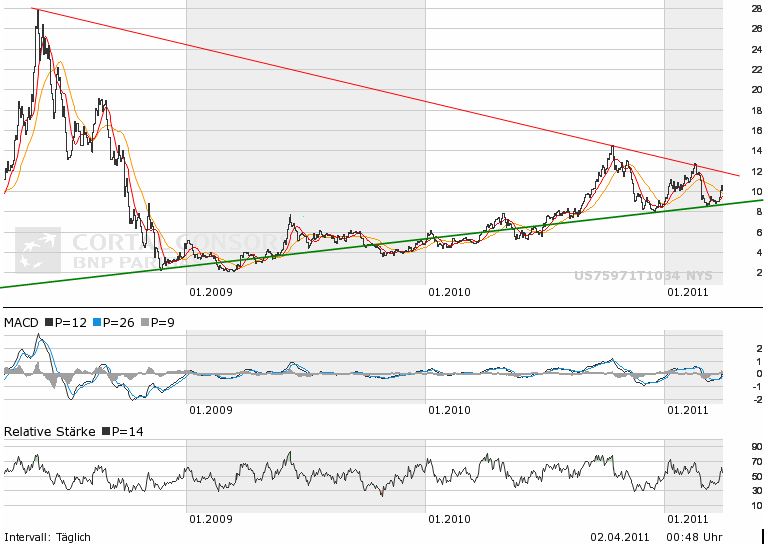
Task: Click price axis value 18
Action: tap(757, 110)
